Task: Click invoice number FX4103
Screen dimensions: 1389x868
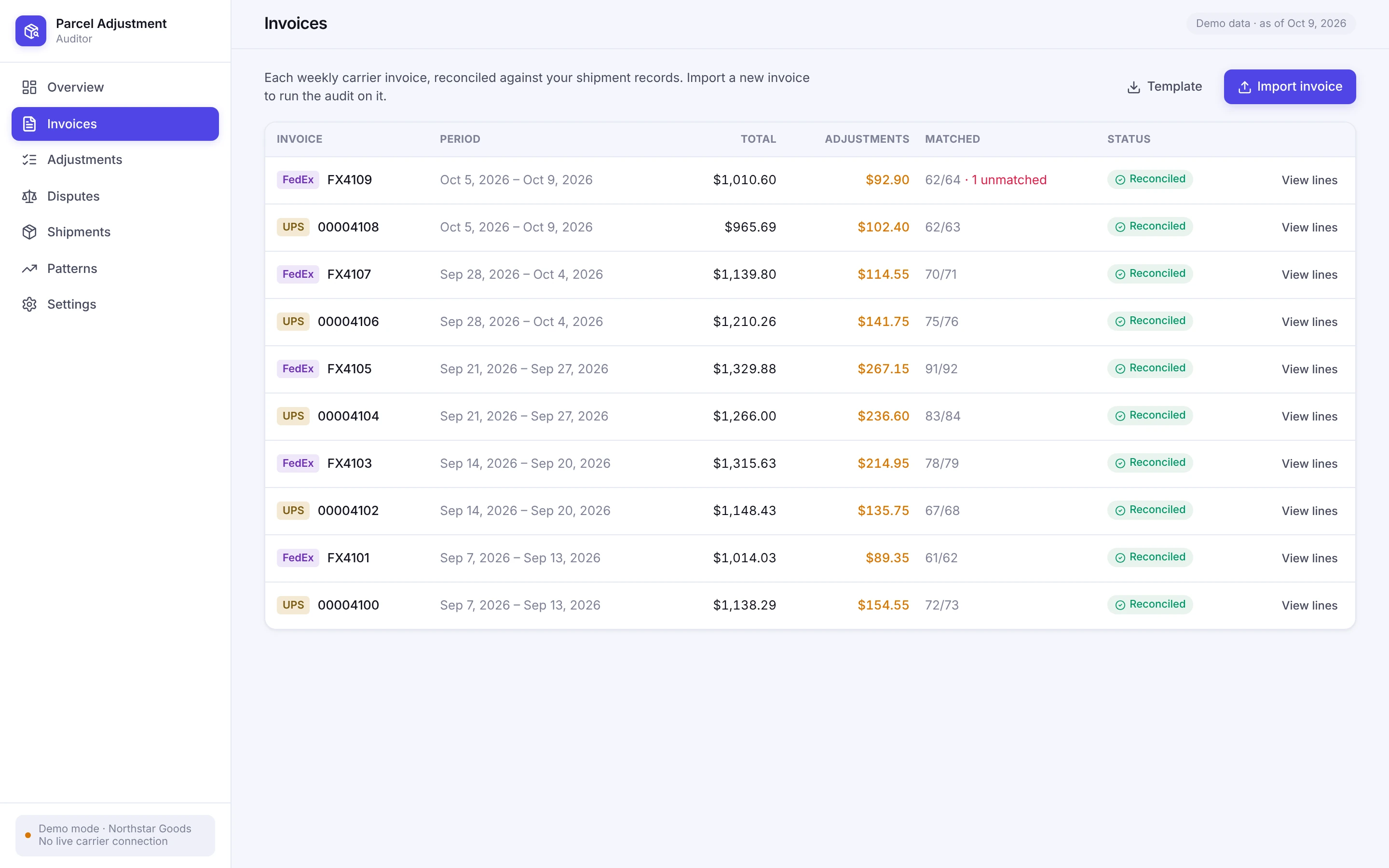Action: click(350, 463)
